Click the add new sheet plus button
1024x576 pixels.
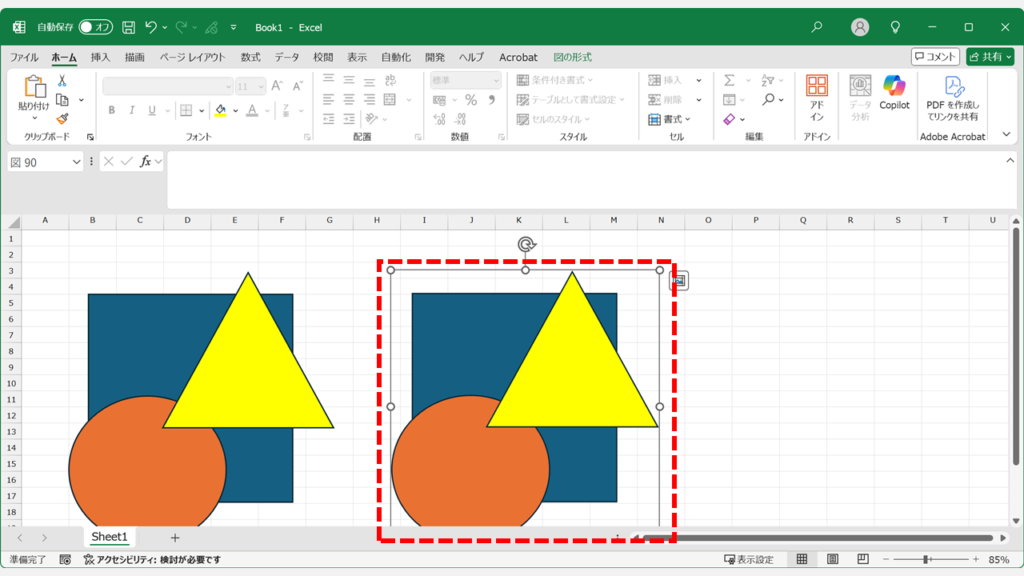click(x=175, y=538)
